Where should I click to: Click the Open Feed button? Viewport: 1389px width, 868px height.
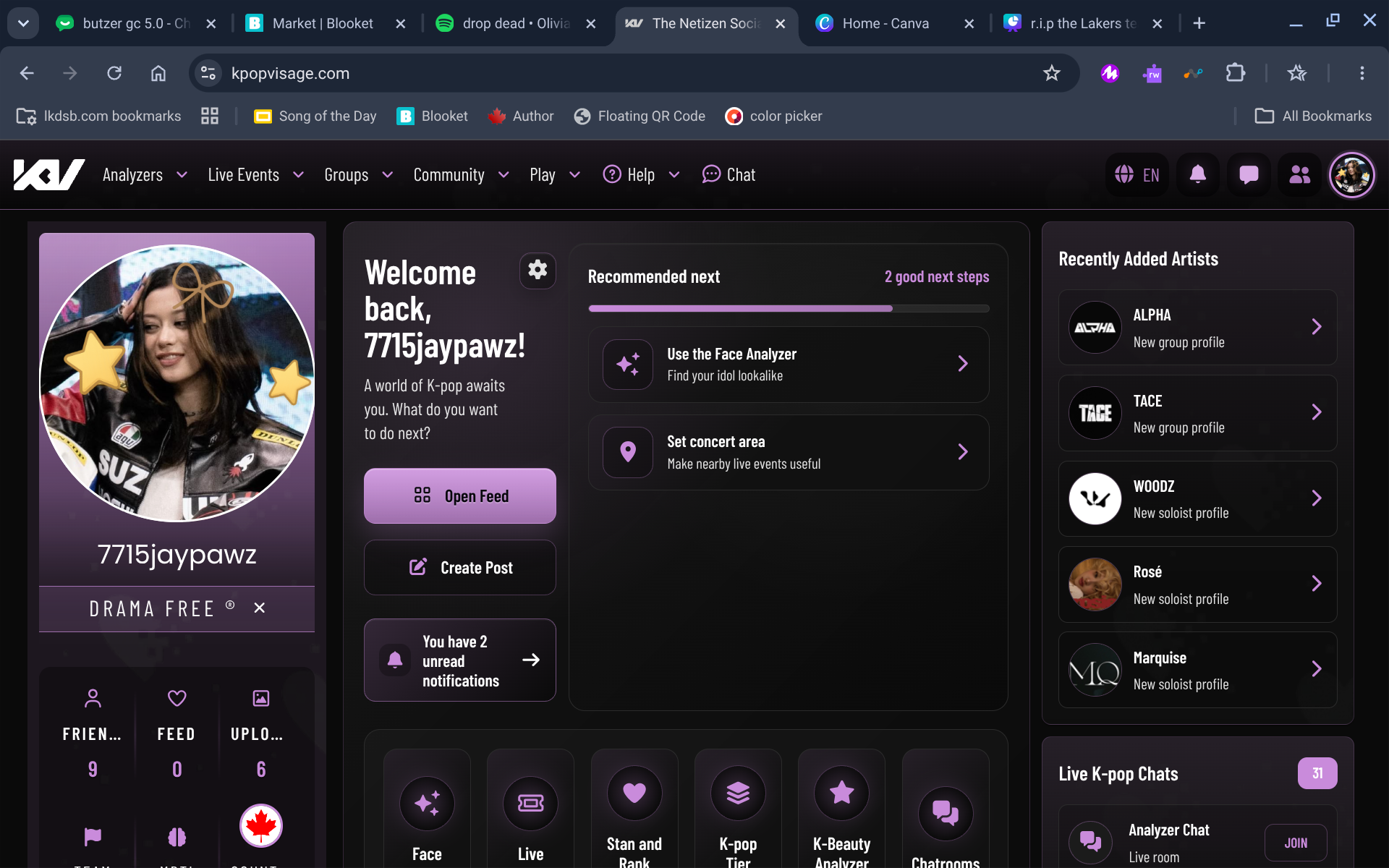[x=460, y=496]
